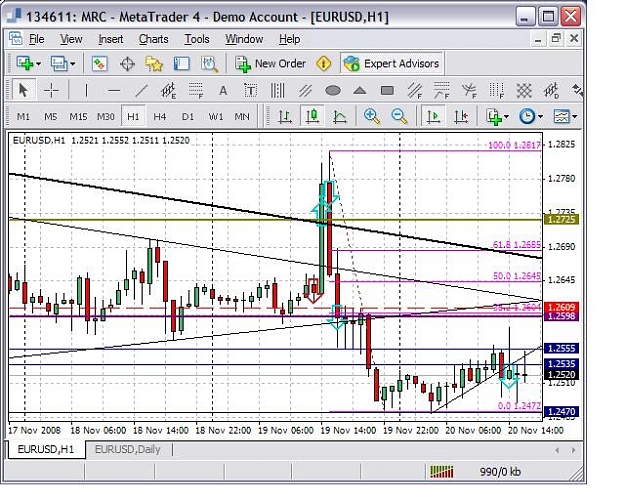The image size is (625, 500).
Task: Select the triangle shape tool
Action: click(360, 91)
